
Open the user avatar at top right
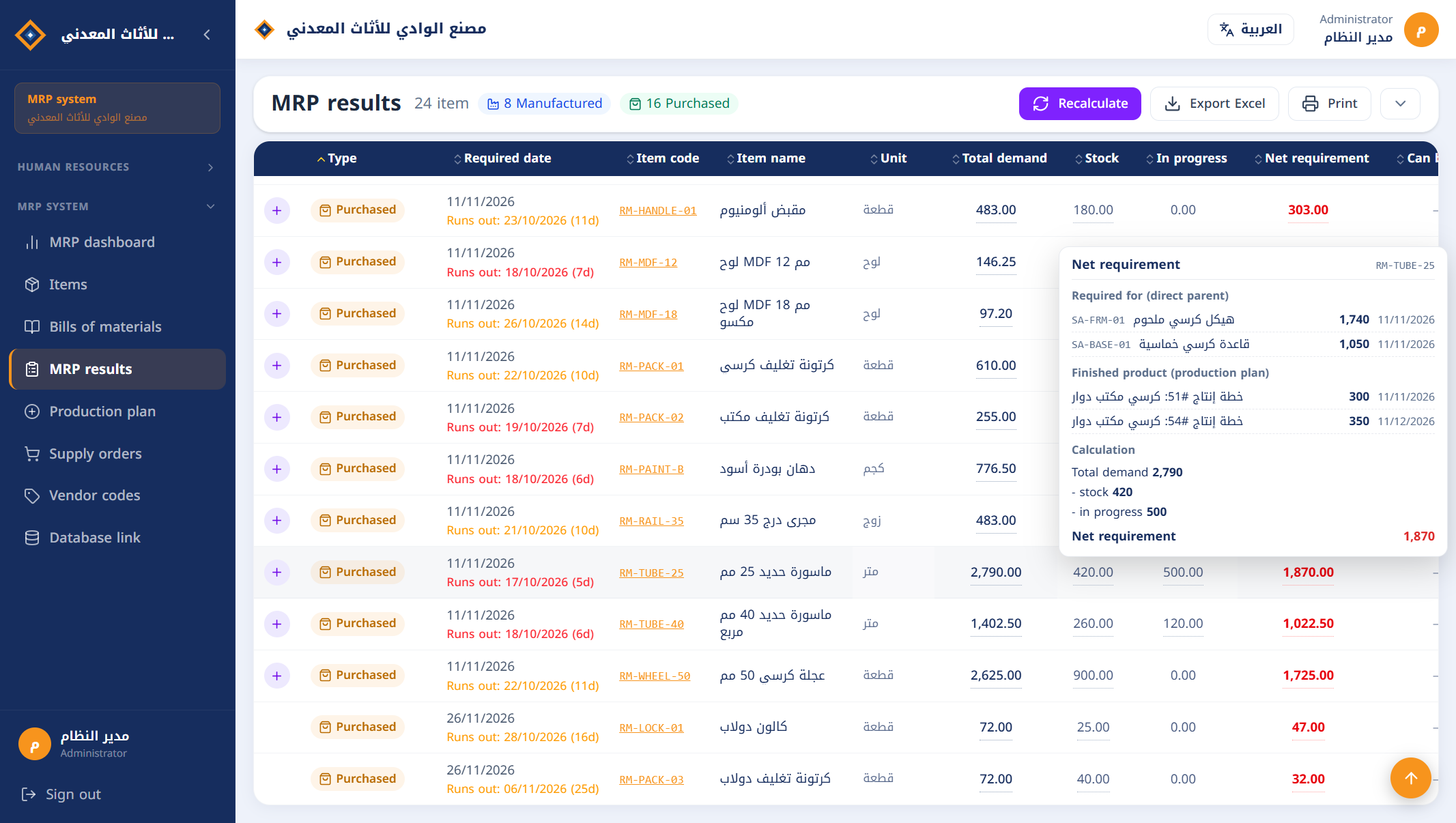(1421, 30)
